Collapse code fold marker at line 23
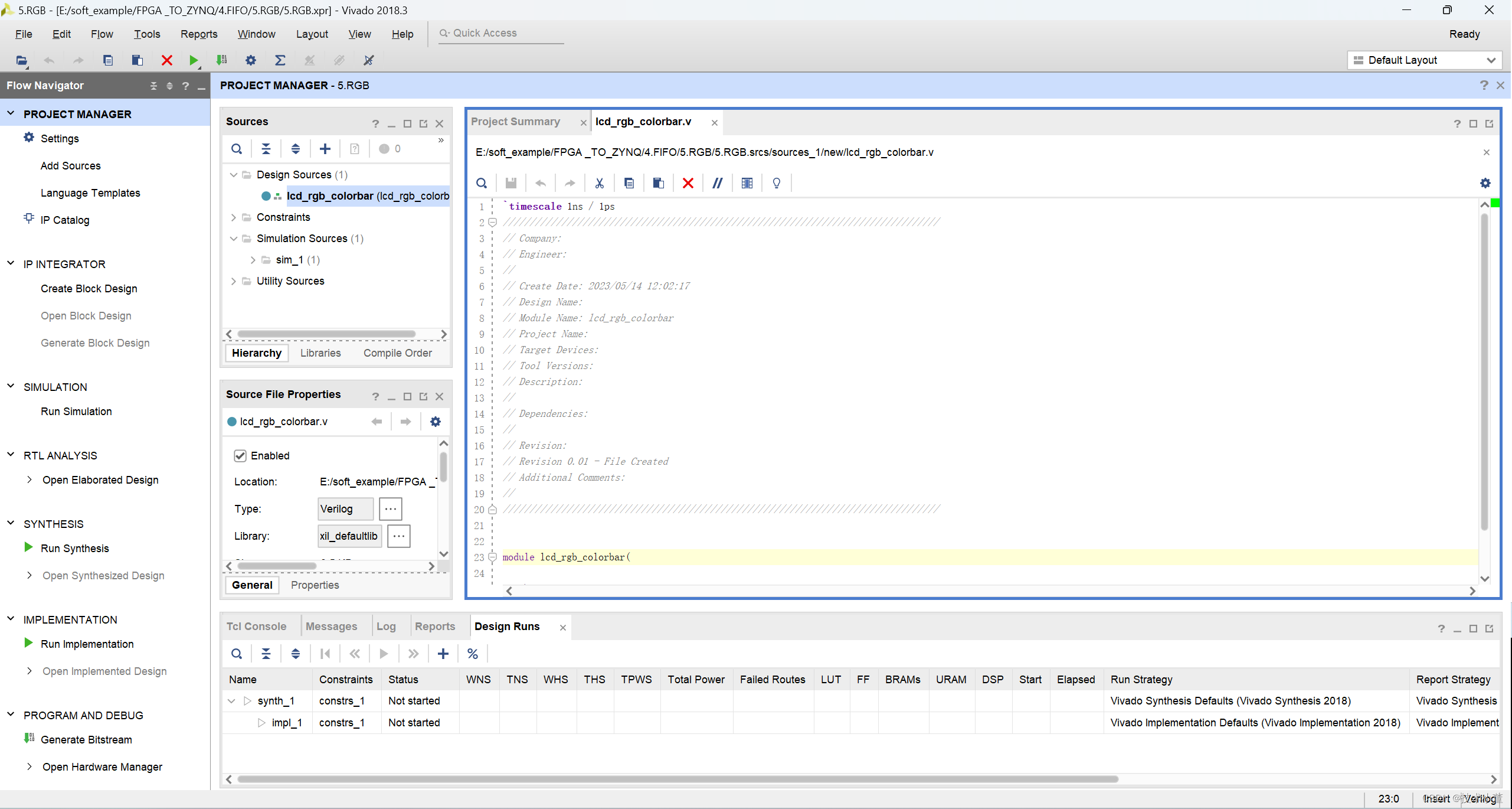 click(x=492, y=557)
